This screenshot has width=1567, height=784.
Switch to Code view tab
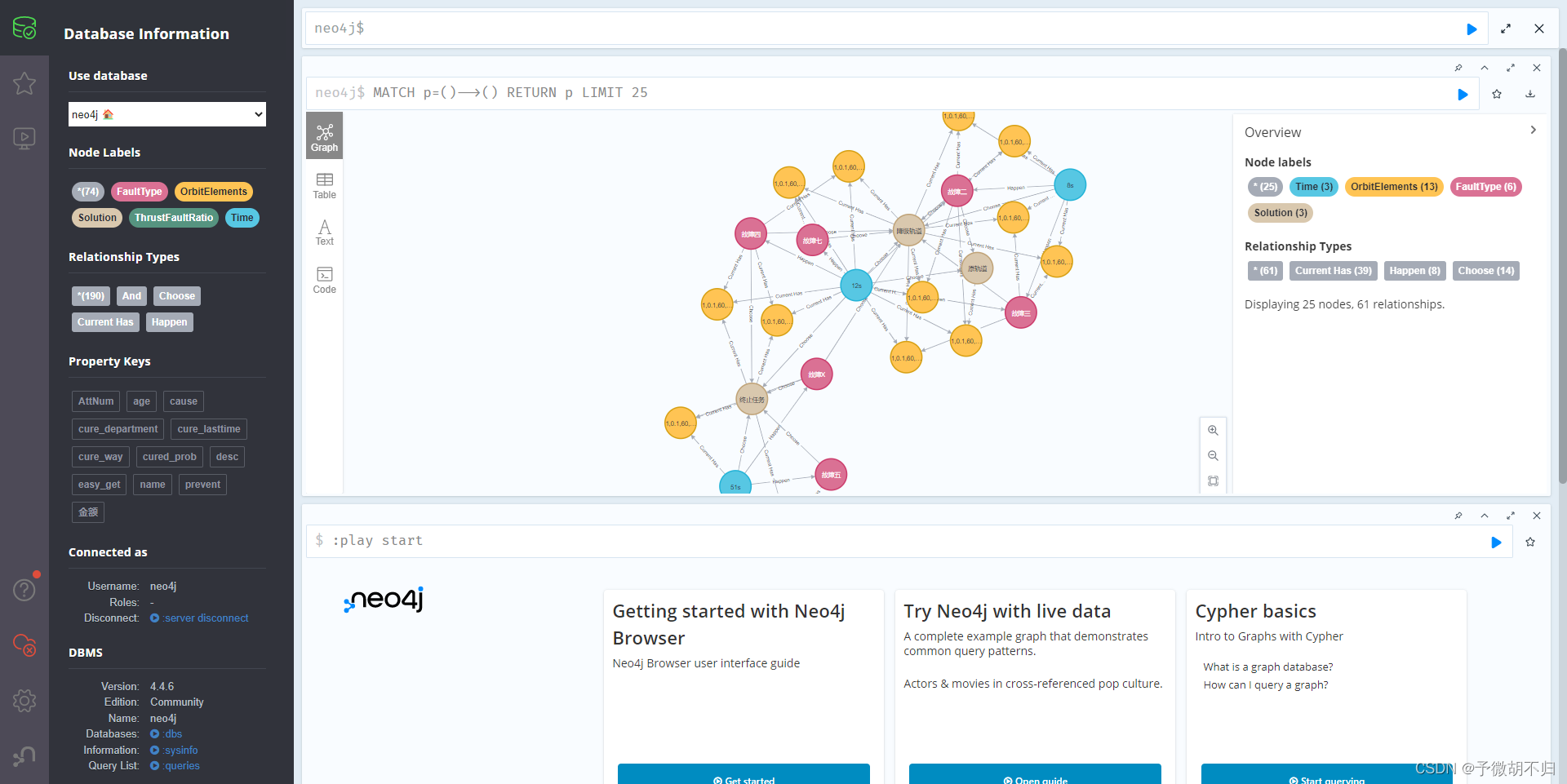(x=324, y=280)
